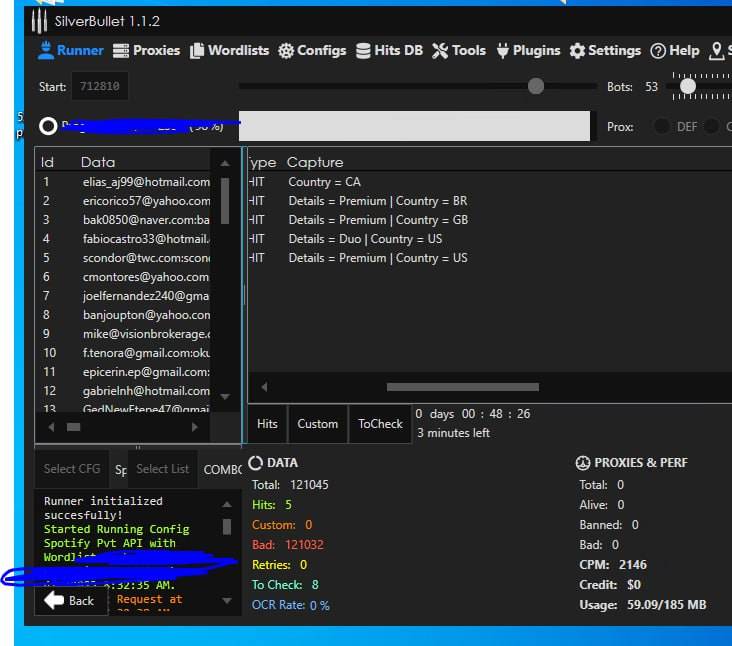732x646 pixels.
Task: Click the Configs gear icon
Action: [x=286, y=51]
